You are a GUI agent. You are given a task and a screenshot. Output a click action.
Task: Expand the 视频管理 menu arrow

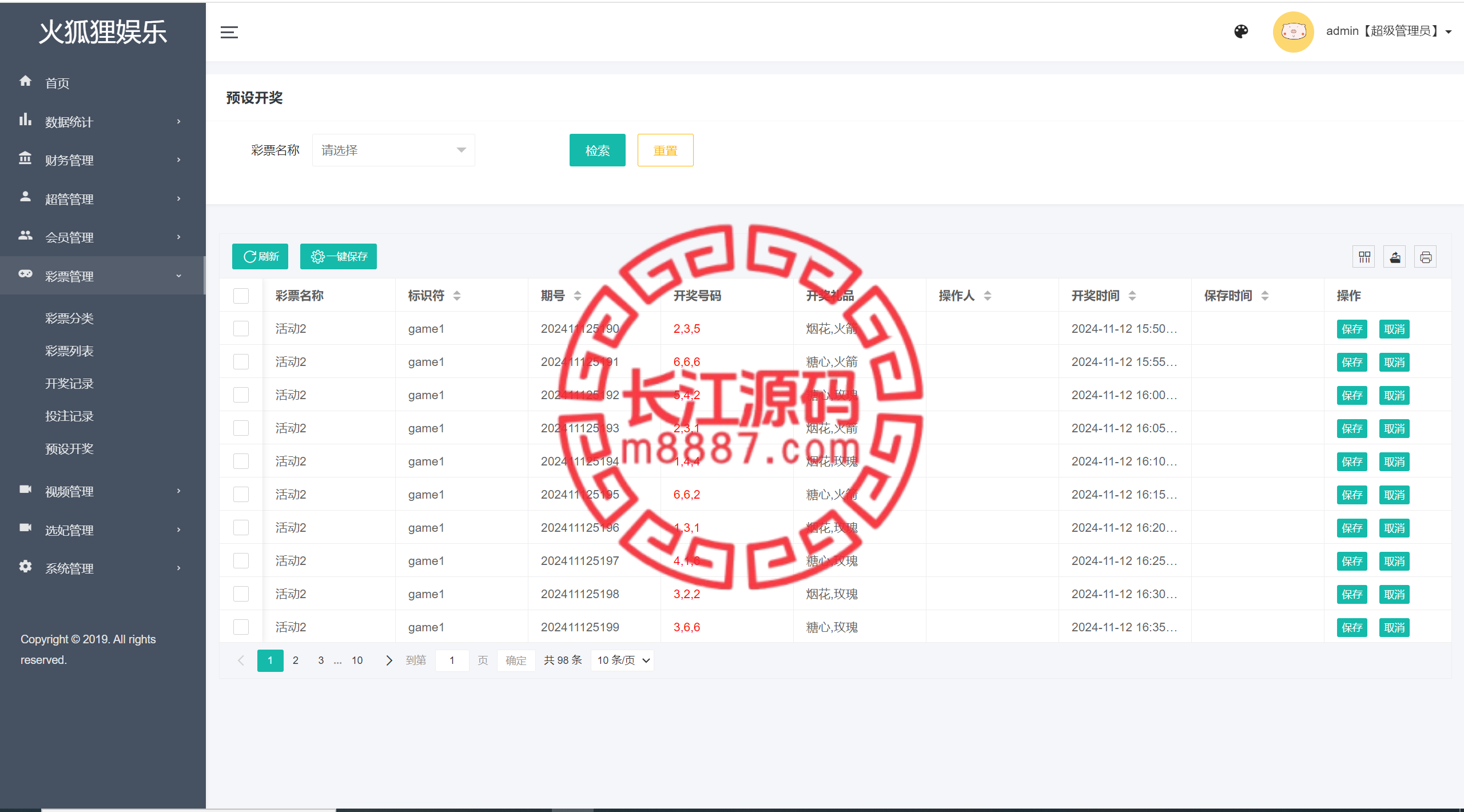coord(178,491)
